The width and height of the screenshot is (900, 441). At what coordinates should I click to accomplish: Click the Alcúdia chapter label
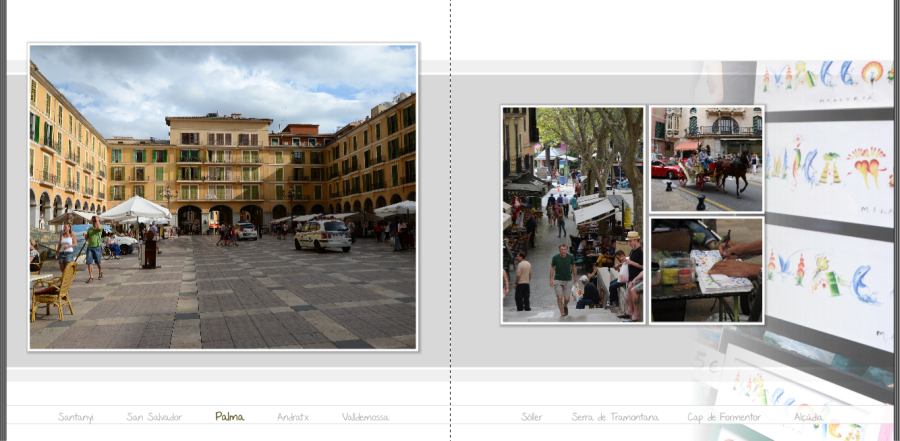click(808, 417)
